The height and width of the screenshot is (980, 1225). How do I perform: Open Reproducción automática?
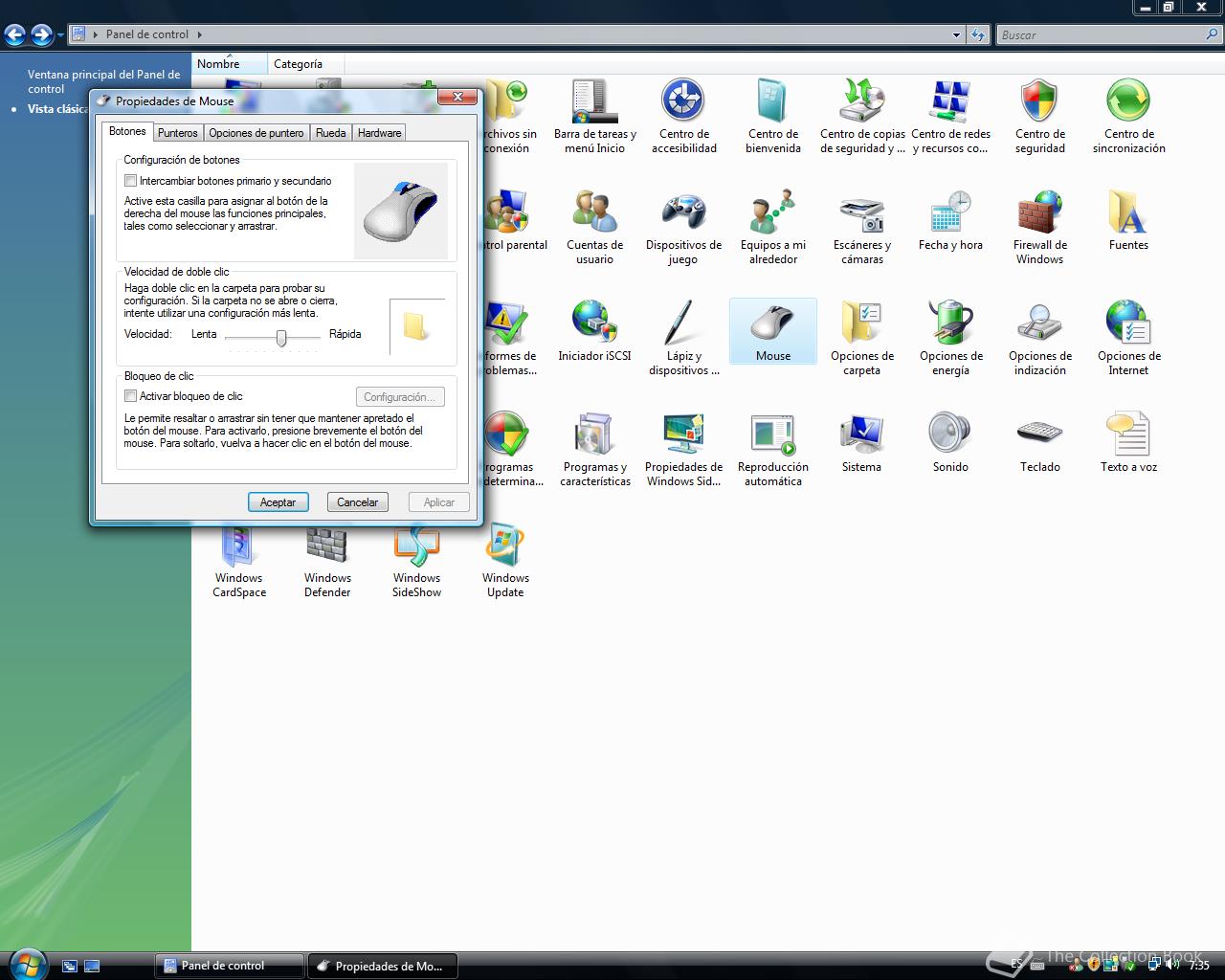[772, 449]
